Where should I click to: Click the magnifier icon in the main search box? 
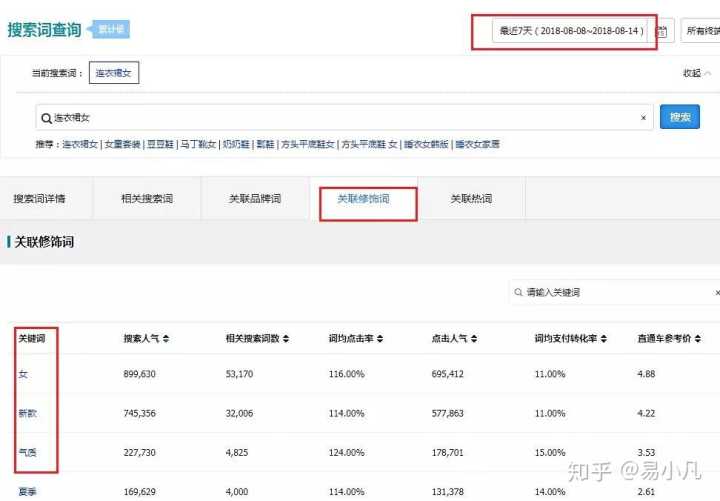46,118
